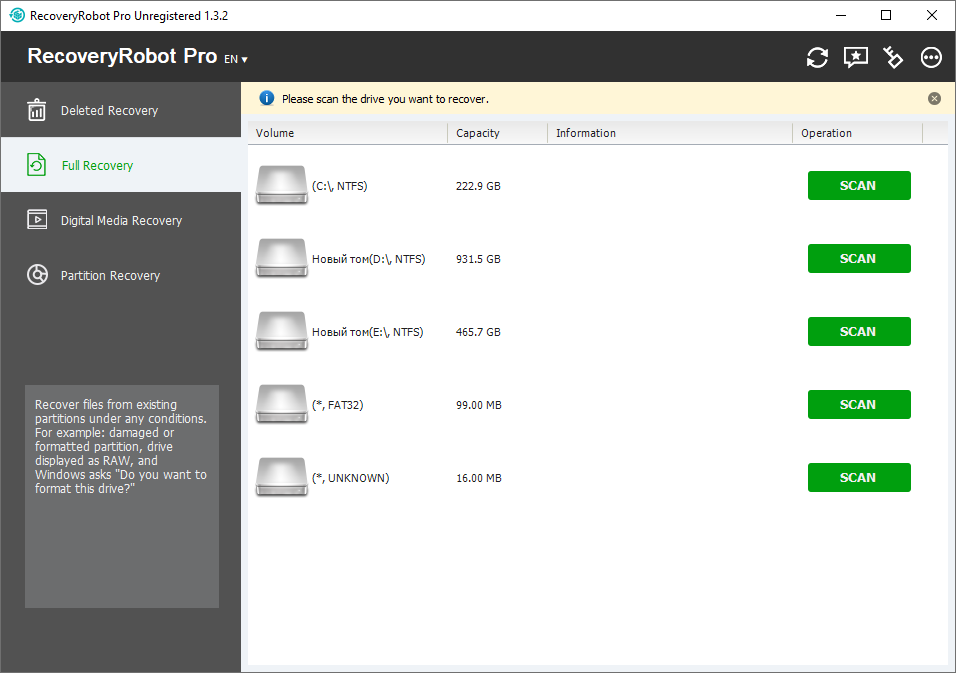Scan the D:\ NTFS volume
This screenshot has width=956, height=673.
tap(859, 258)
